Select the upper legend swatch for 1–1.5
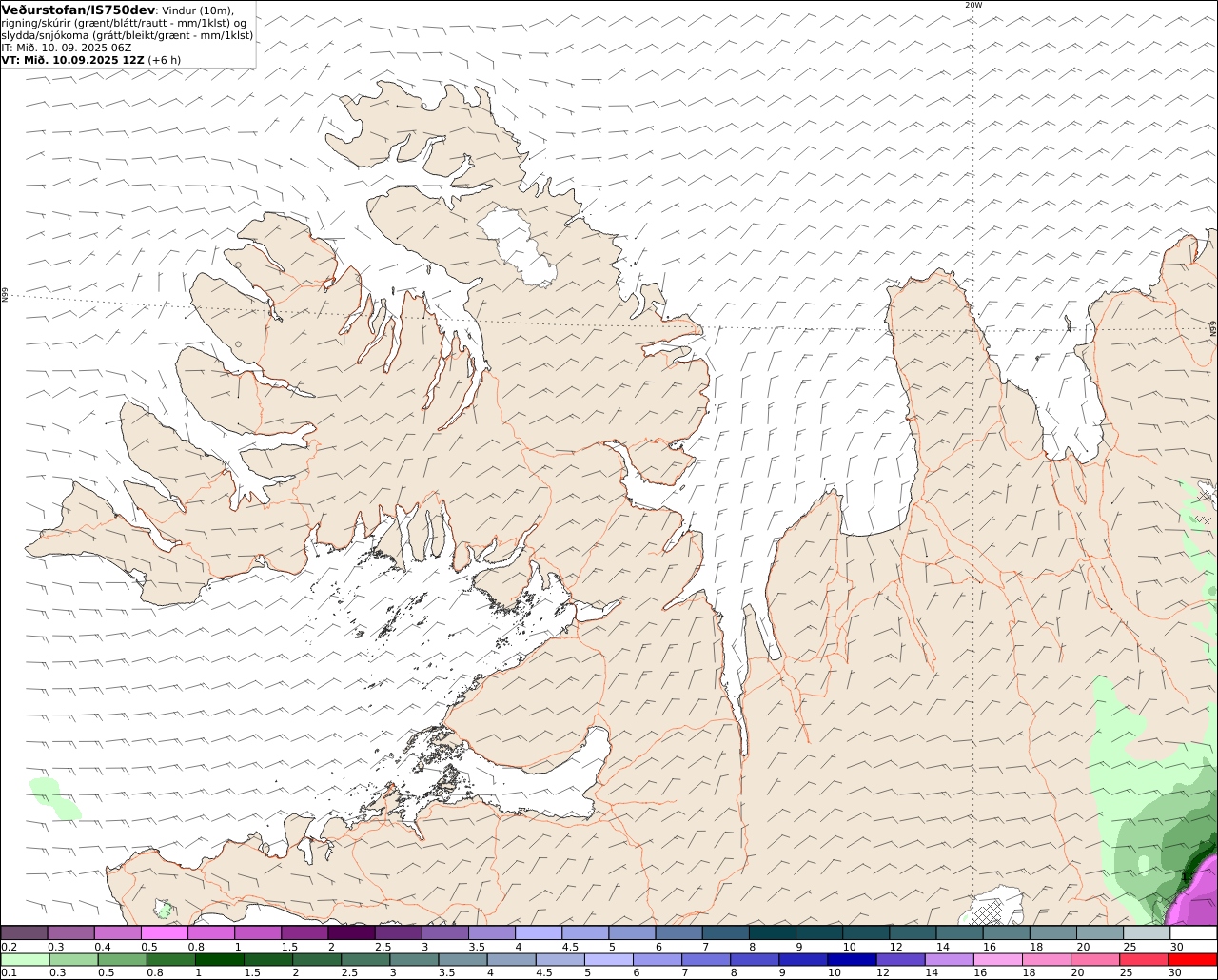 (258, 932)
